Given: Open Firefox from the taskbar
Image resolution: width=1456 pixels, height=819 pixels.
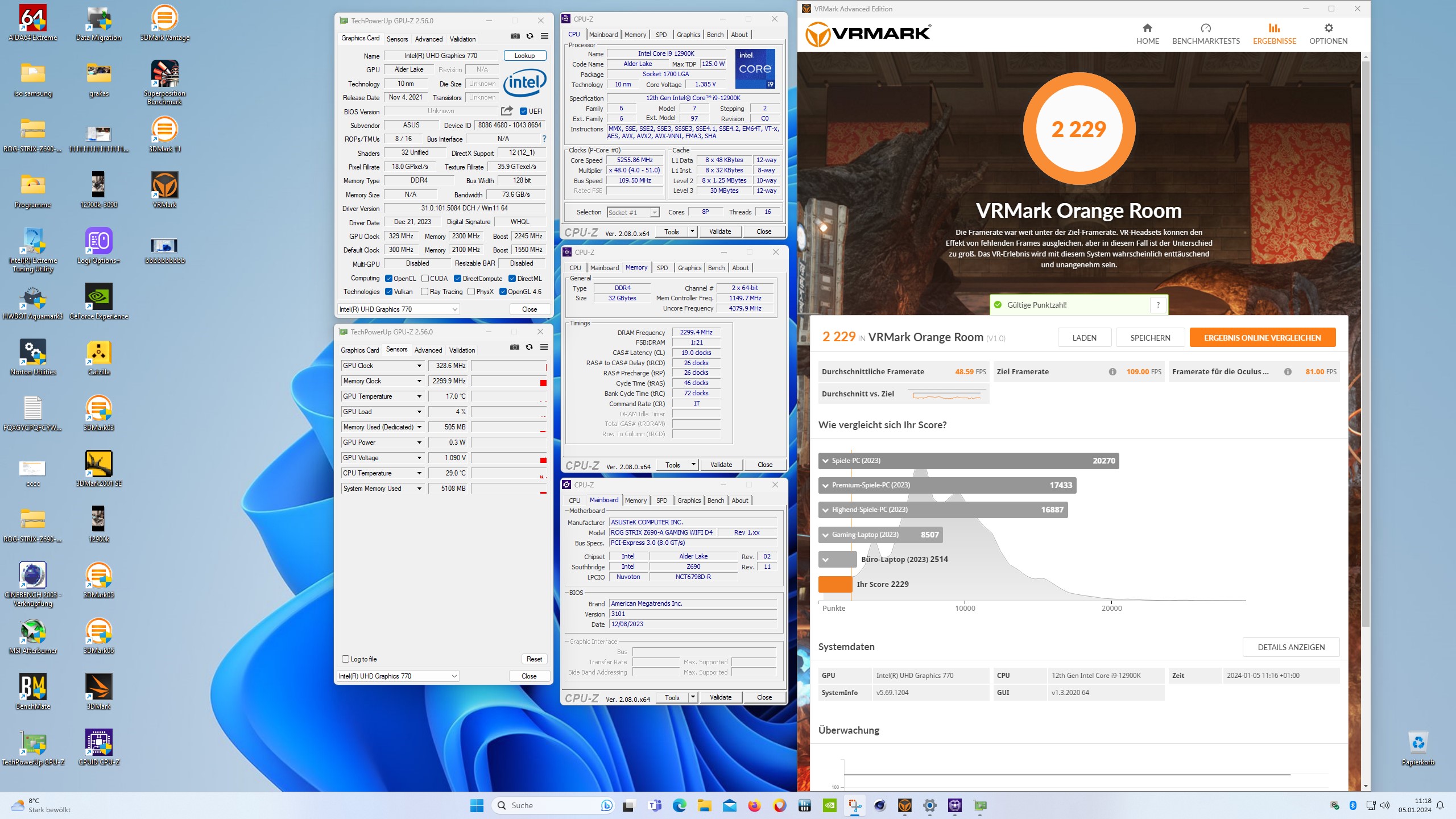Looking at the screenshot, I should coord(755,805).
